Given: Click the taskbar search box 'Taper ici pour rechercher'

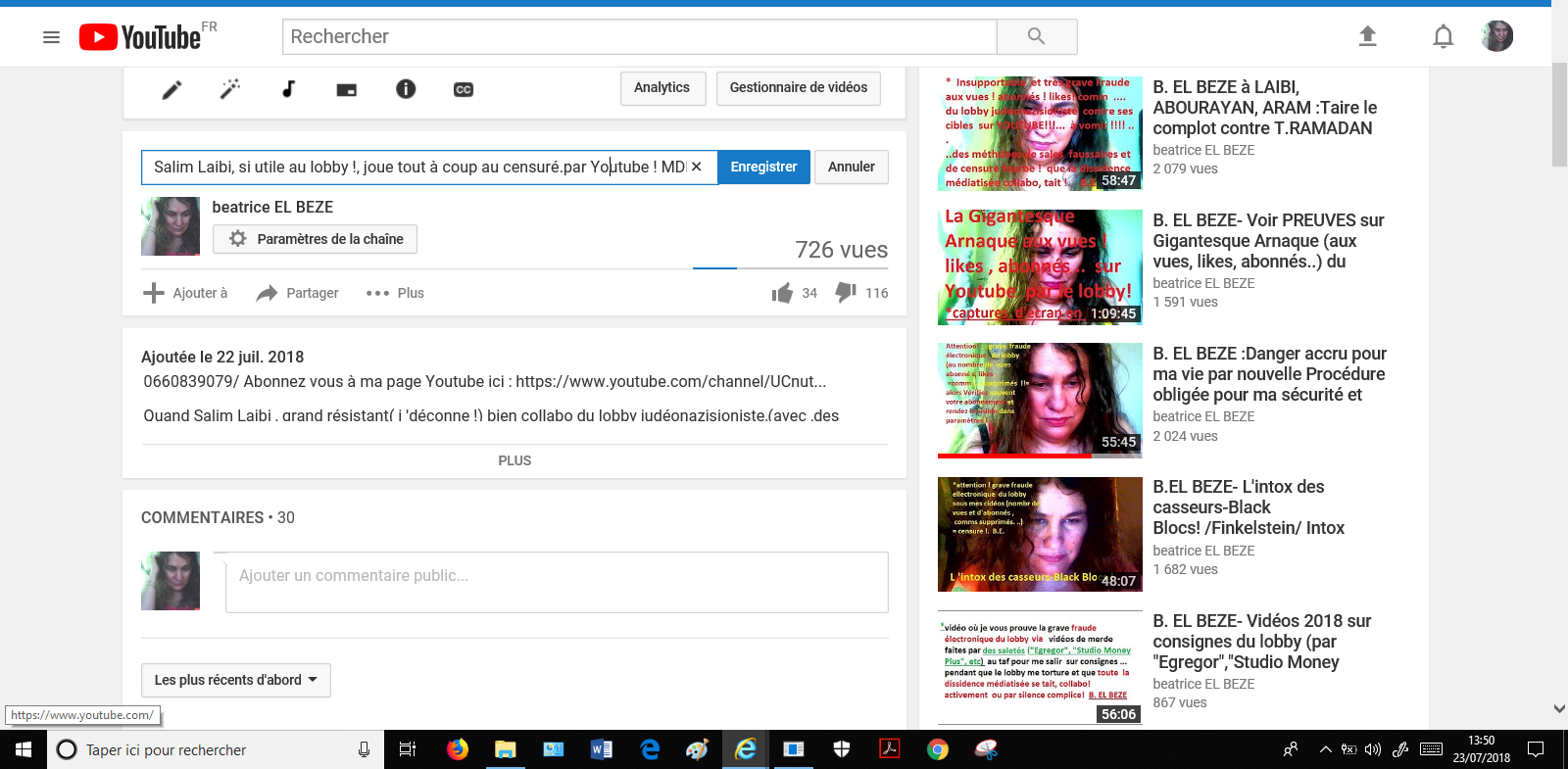Looking at the screenshot, I should pos(215,749).
